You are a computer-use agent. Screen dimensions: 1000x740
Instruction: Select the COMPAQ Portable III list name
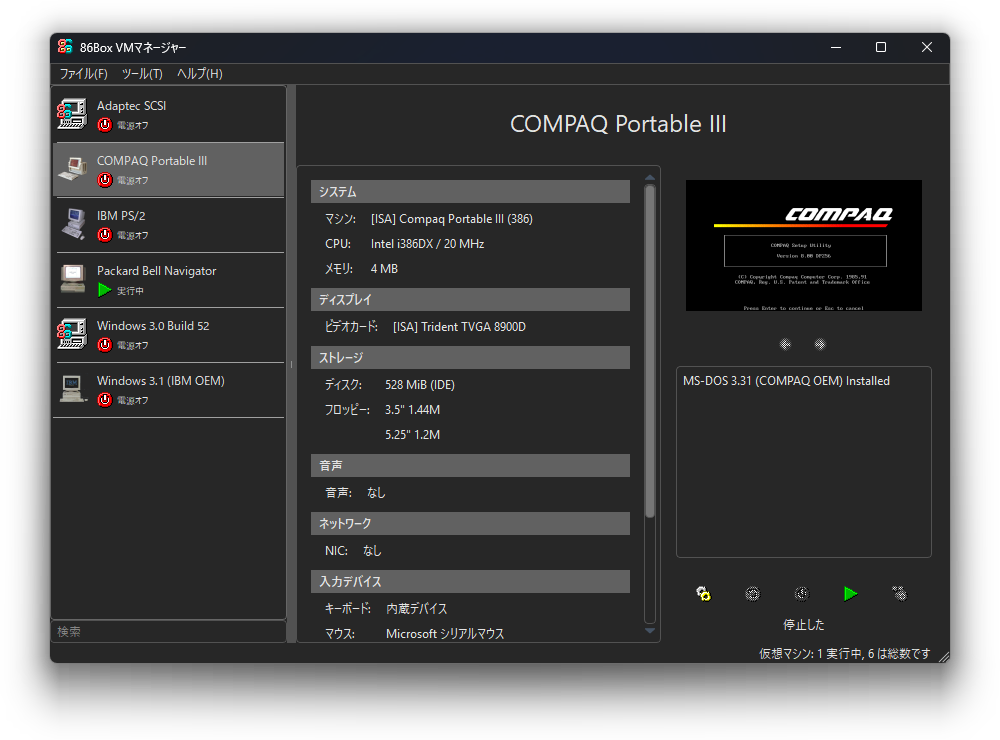click(152, 161)
